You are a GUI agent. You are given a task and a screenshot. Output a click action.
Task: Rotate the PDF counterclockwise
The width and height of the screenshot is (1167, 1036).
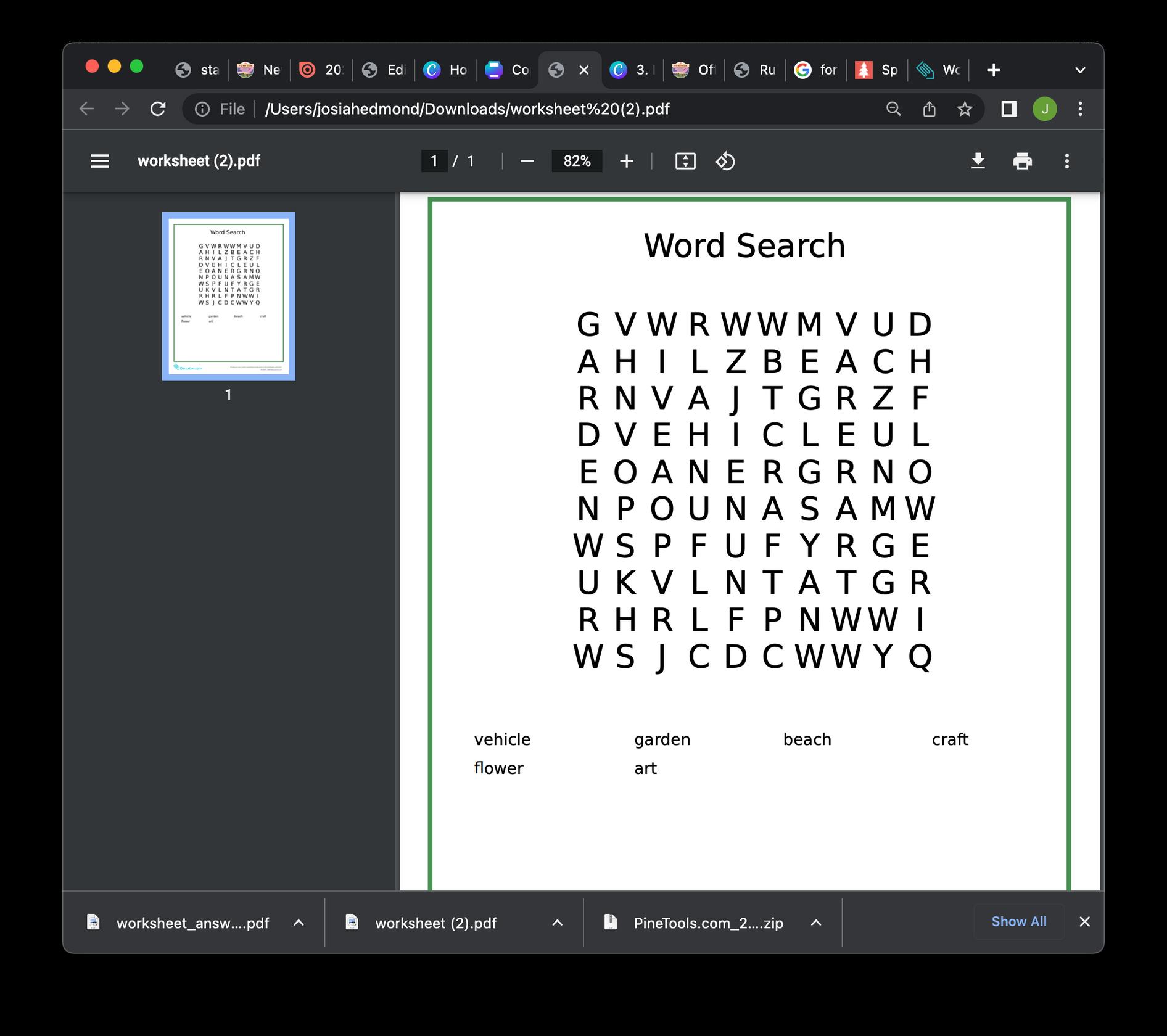pyautogui.click(x=725, y=161)
